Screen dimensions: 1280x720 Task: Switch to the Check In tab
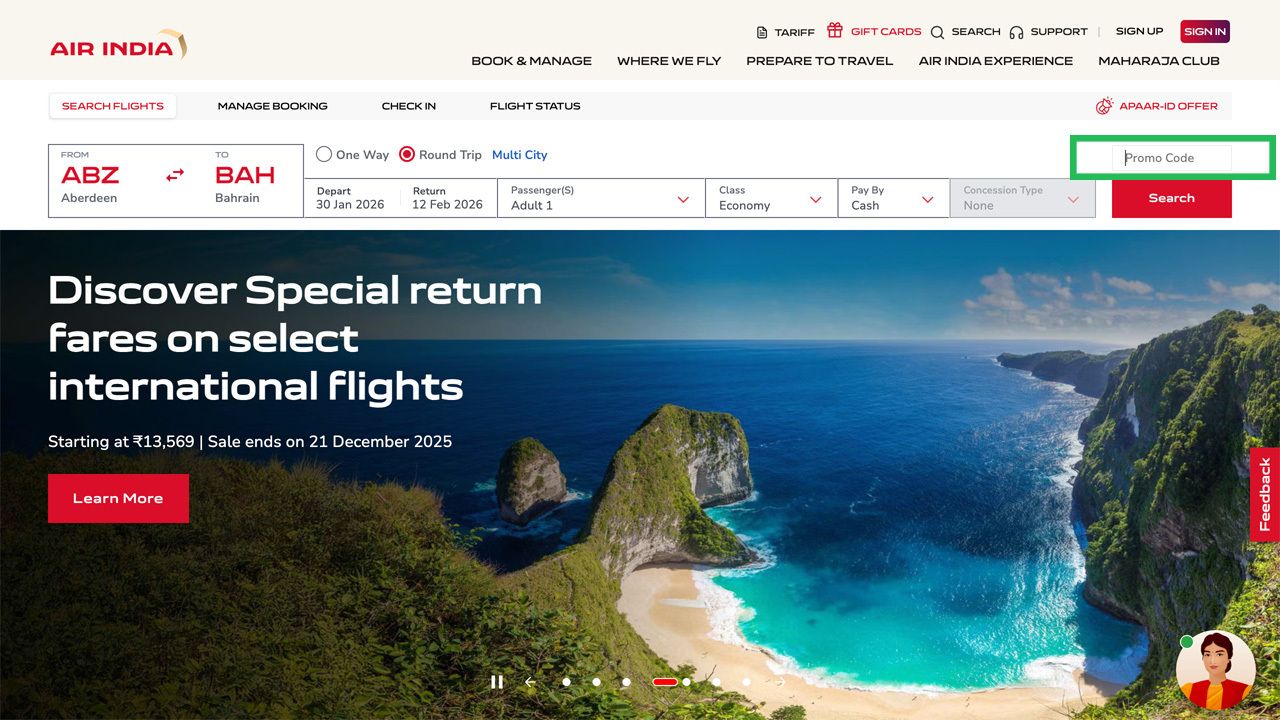[409, 106]
